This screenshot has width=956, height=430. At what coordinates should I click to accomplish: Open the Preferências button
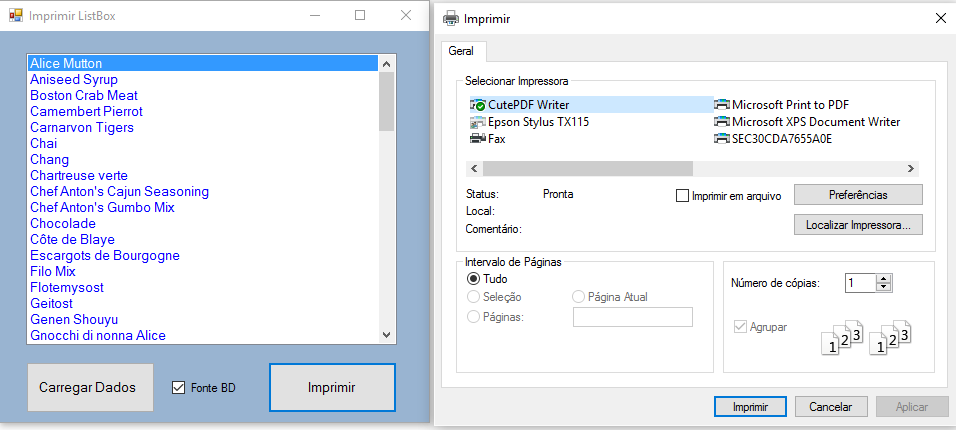tap(858, 195)
